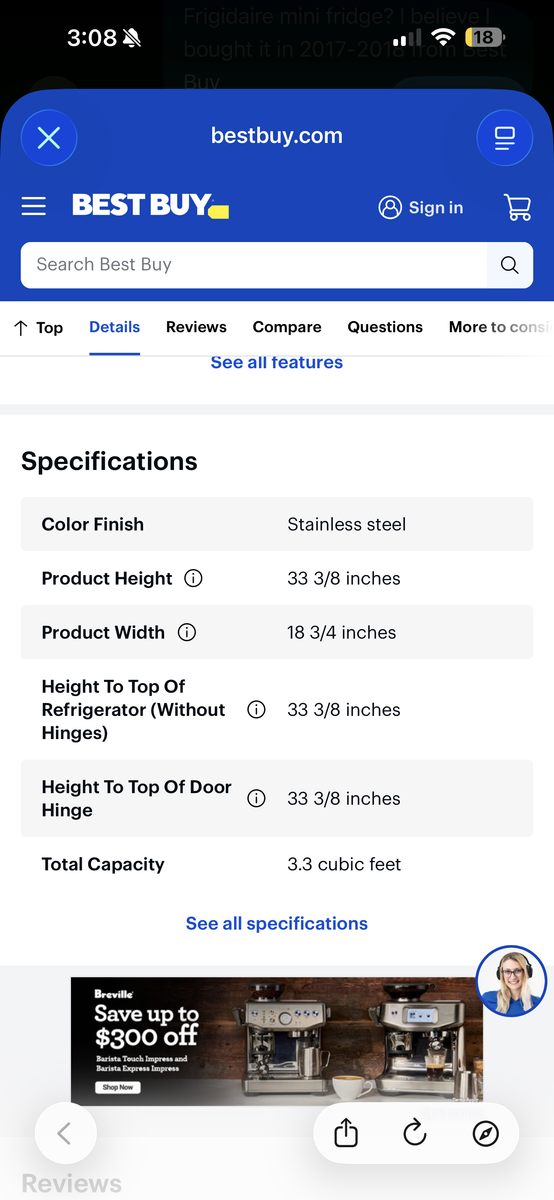Open the Questions tab
This screenshot has height=1200, width=554.
pyautogui.click(x=385, y=327)
